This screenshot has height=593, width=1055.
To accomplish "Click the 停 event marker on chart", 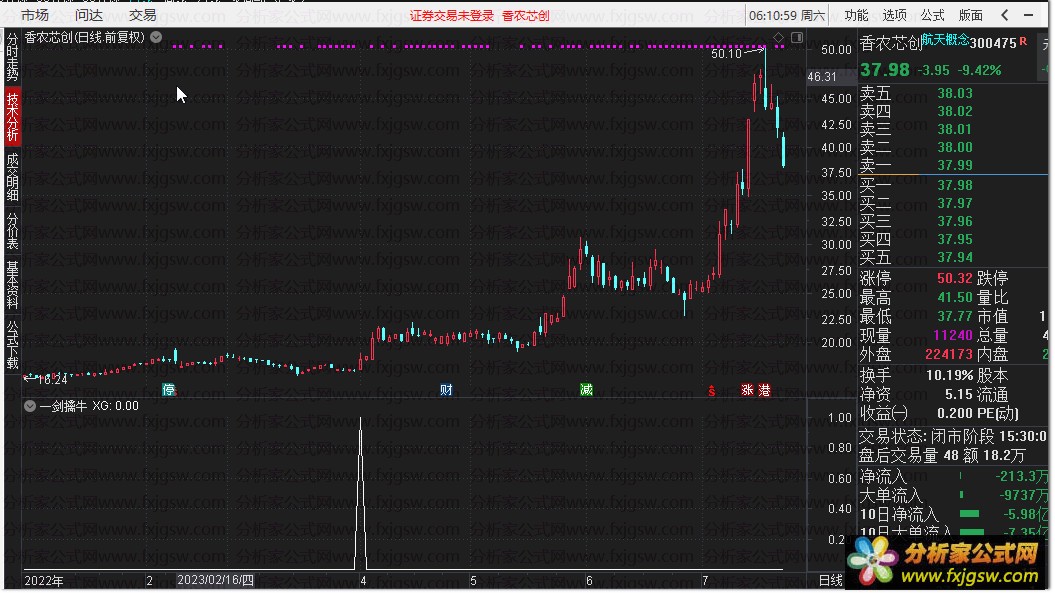I will point(168,390).
